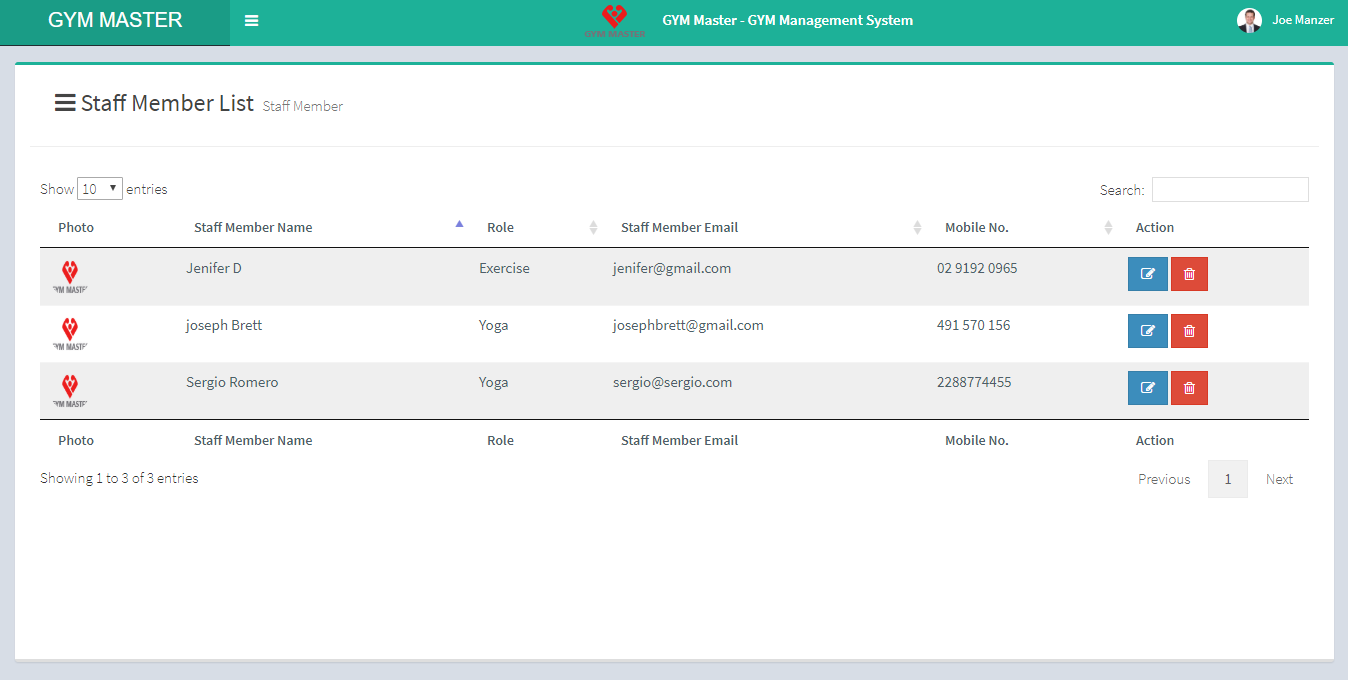Click the Next pagination button
Screen dimensions: 1348x680
[1279, 479]
